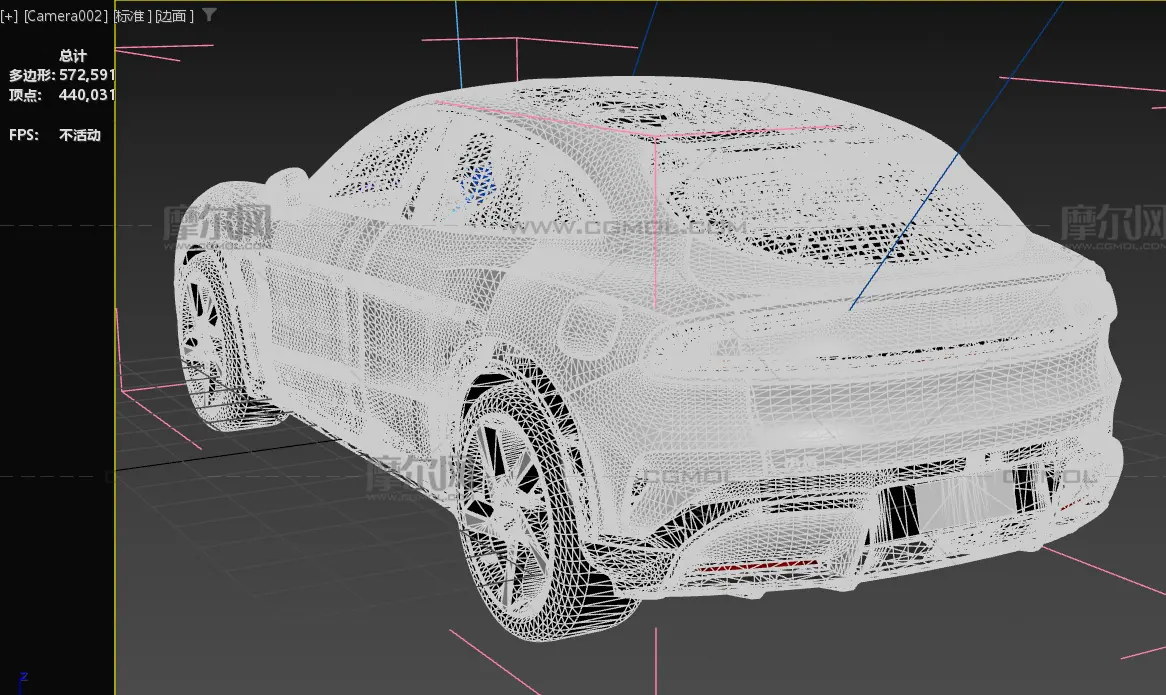Image resolution: width=1166 pixels, height=695 pixels.
Task: Open the Camera002 viewport view menu
Action: click(x=65, y=16)
